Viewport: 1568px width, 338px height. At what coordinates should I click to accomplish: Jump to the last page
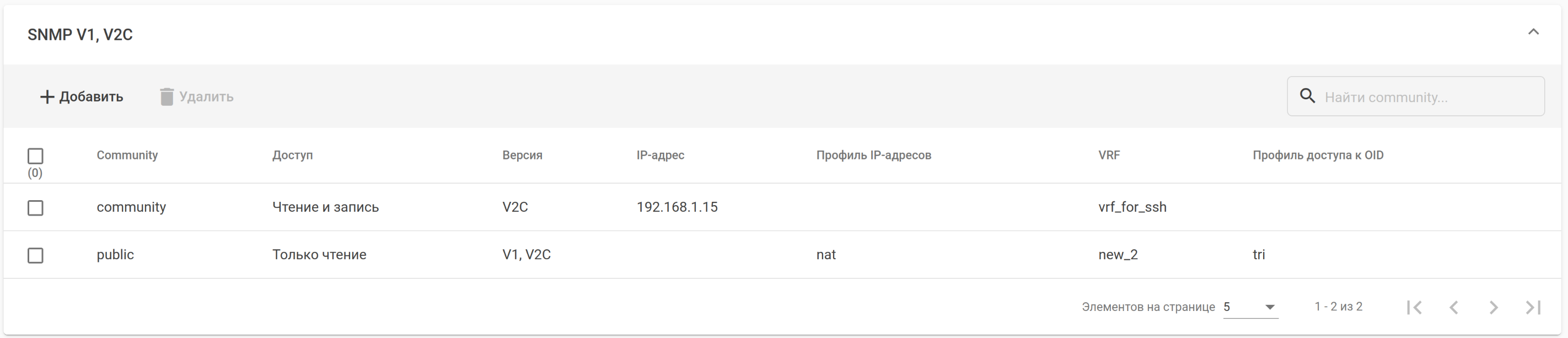tap(1533, 308)
